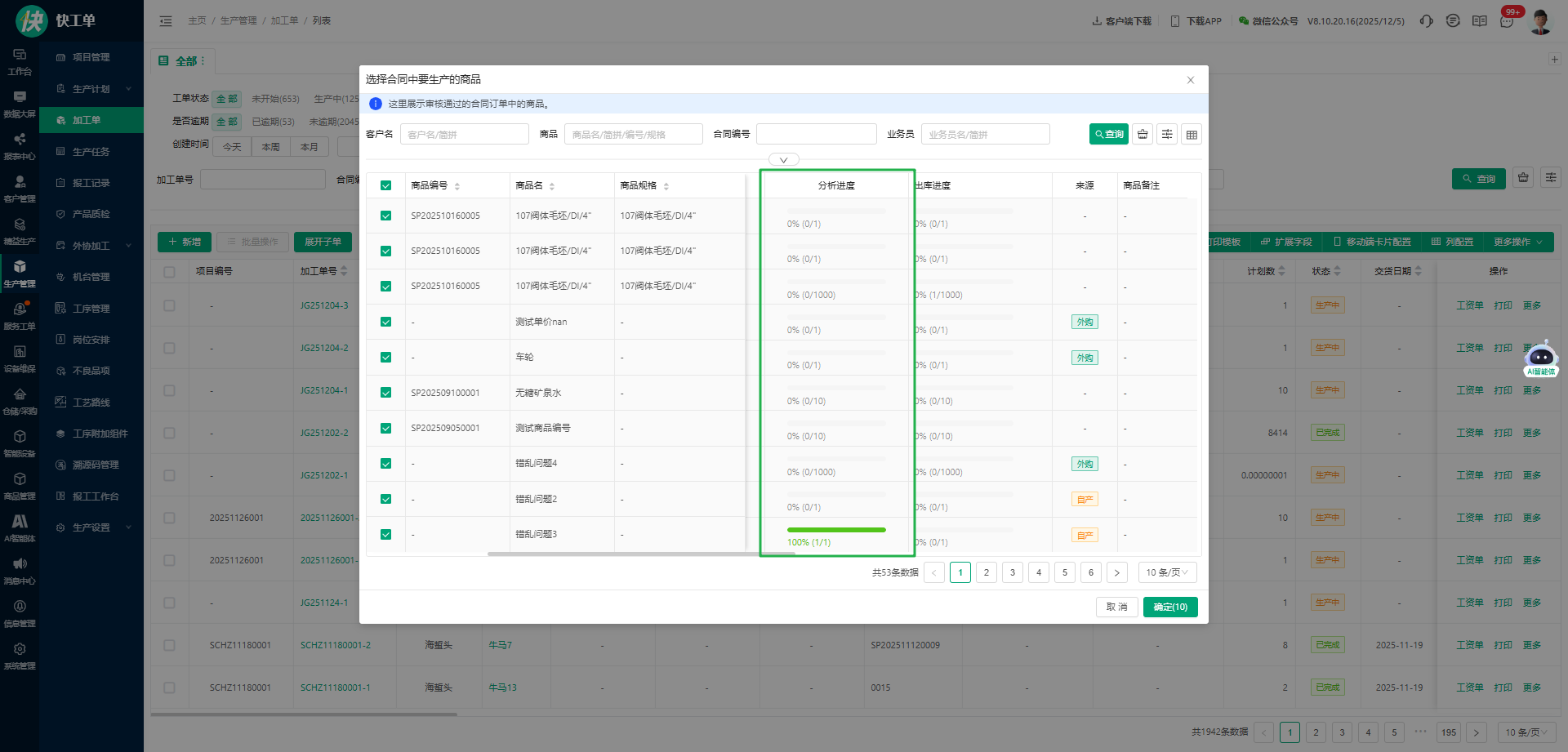
Task: Click the 100% (1/1) progress bar for 错乱问题3
Action: click(x=836, y=530)
